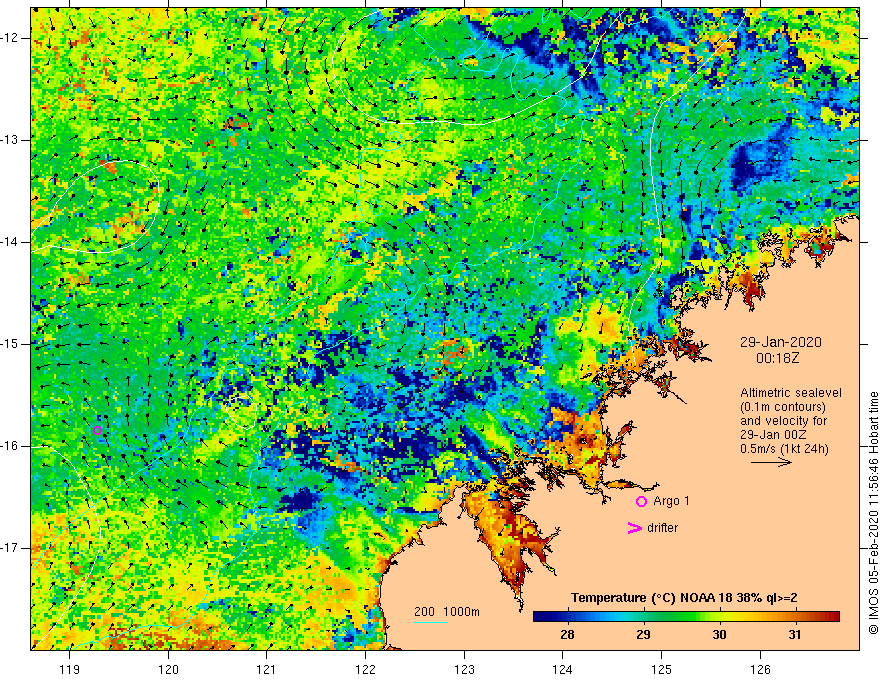880x680 pixels.
Task: Click the small white closed contour near 120.8E
Action: 241,411
